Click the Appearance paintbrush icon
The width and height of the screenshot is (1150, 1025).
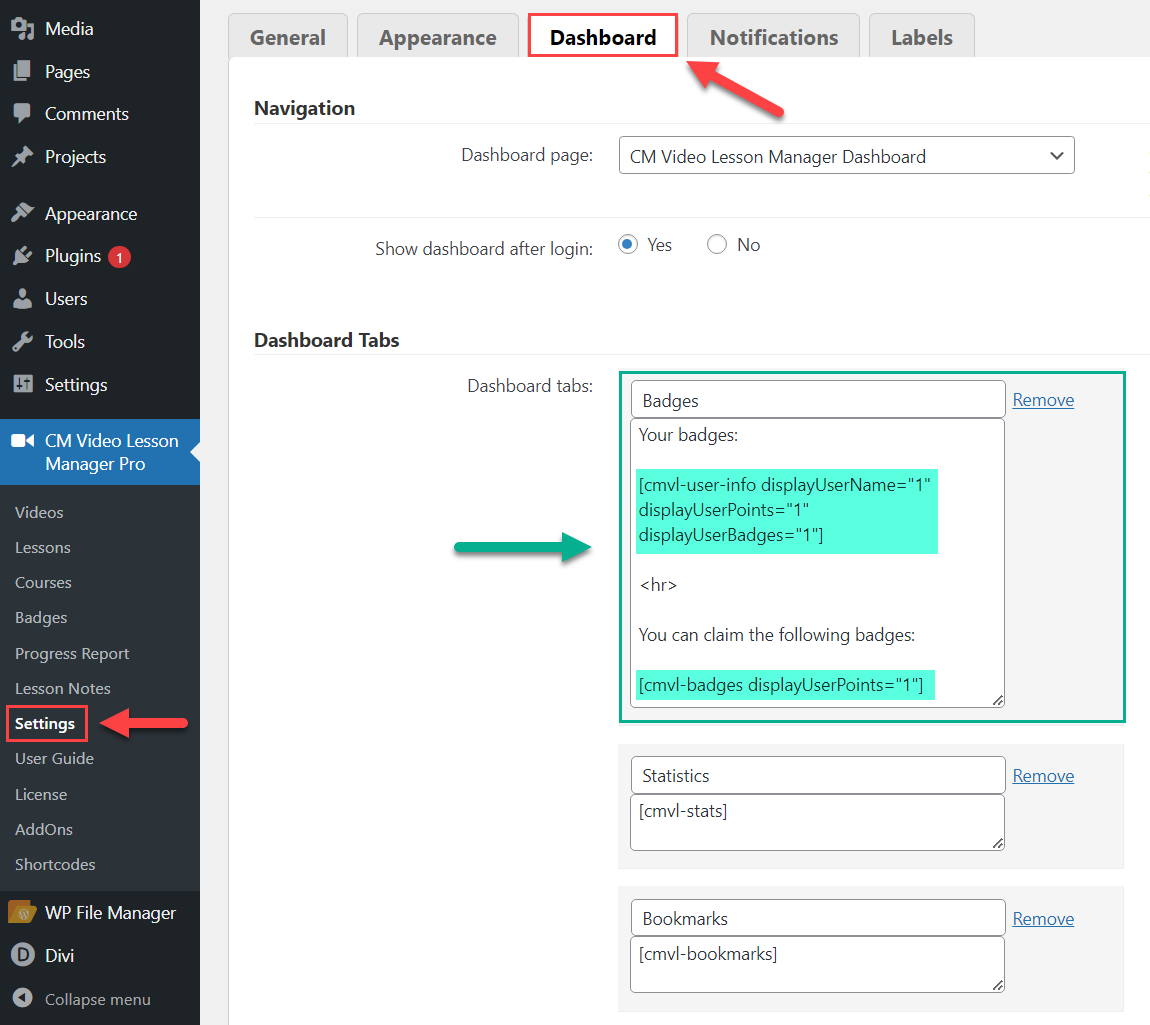pos(23,213)
